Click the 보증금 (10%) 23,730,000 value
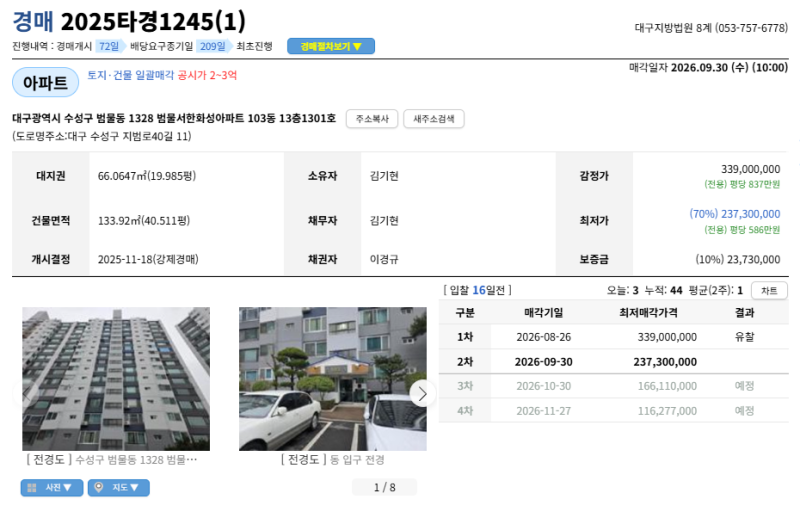Viewport: 800px width, 524px height. 738,259
